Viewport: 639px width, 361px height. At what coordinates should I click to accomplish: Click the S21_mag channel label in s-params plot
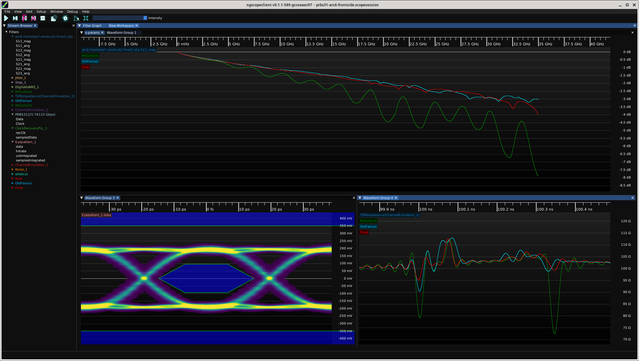tap(119, 50)
